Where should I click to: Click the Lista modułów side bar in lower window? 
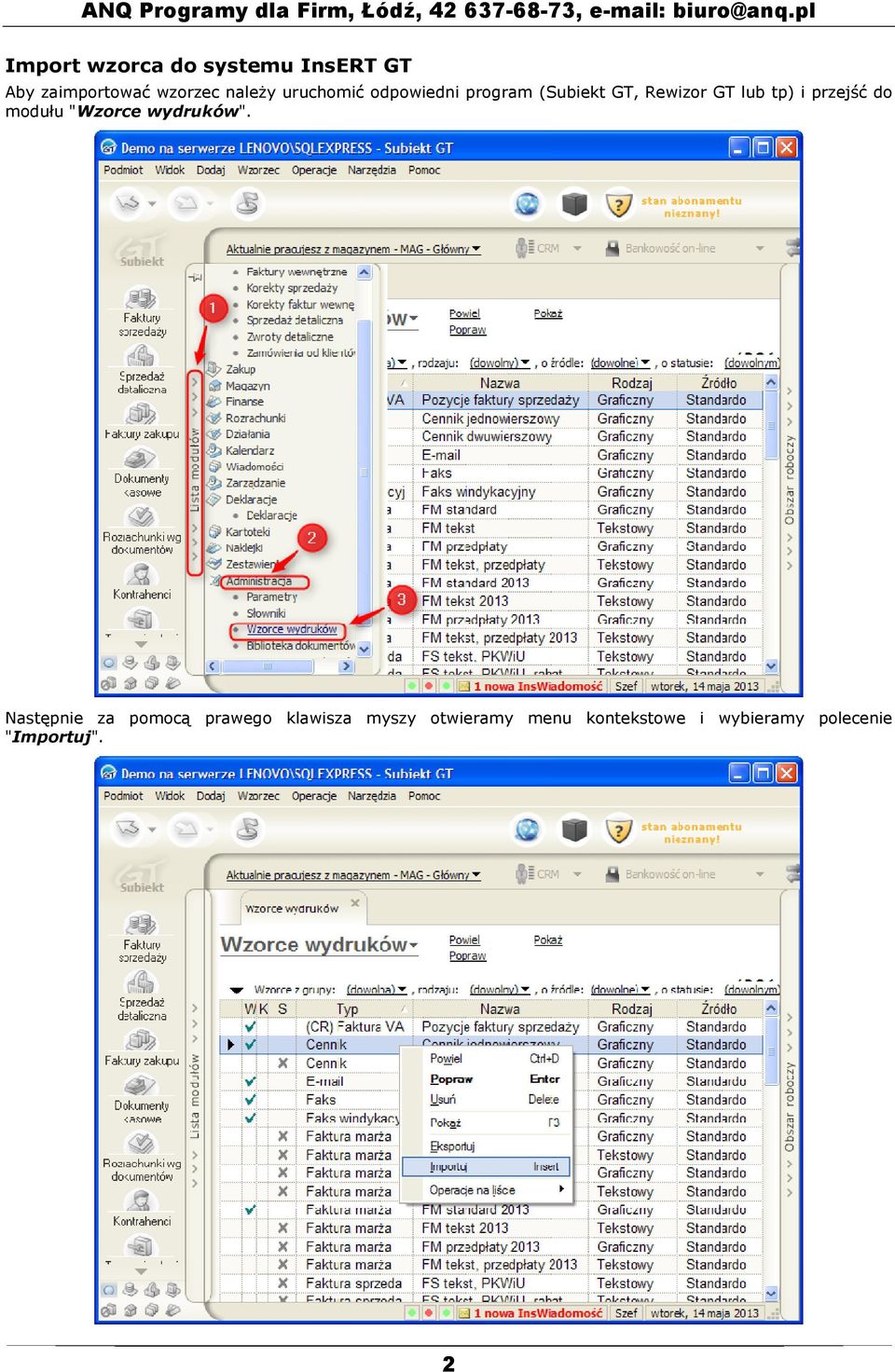pyautogui.click(x=195, y=1096)
